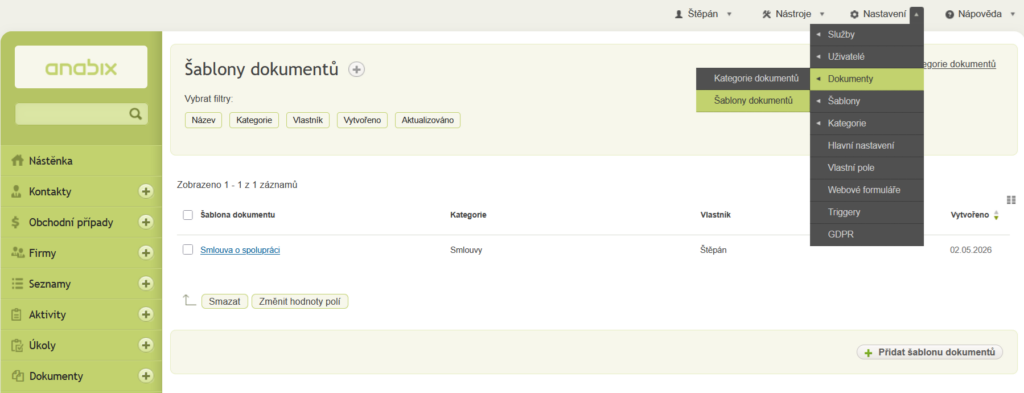The height and width of the screenshot is (393, 1024).
Task: Click Přidat šablonu dokumentů button
Action: 929,352
